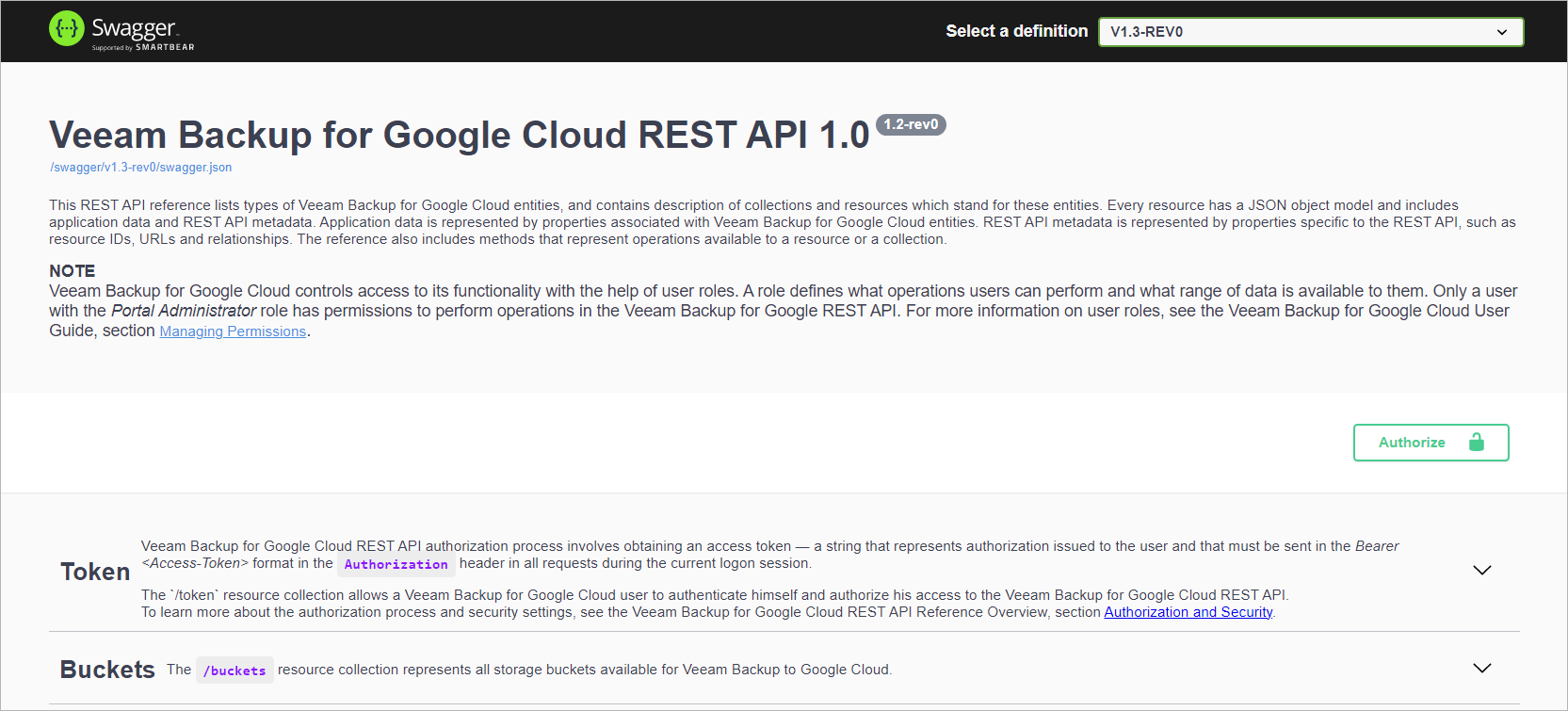Click the Veeam Backup REST API title
This screenshot has height=711, width=1568.
[x=459, y=136]
